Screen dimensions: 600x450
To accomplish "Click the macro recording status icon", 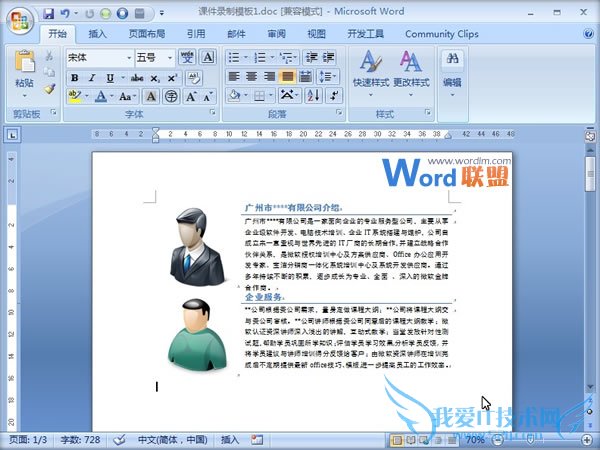I will click(257, 440).
